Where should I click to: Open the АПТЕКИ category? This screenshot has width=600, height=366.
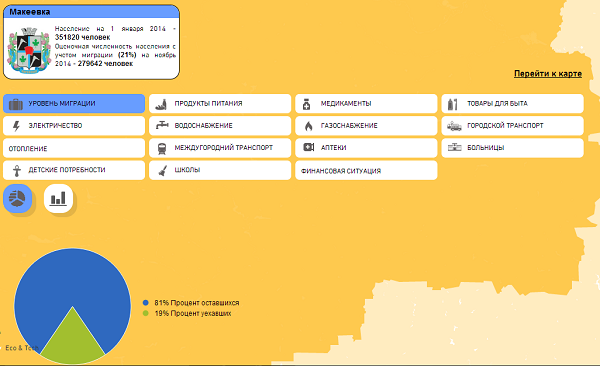click(x=366, y=148)
